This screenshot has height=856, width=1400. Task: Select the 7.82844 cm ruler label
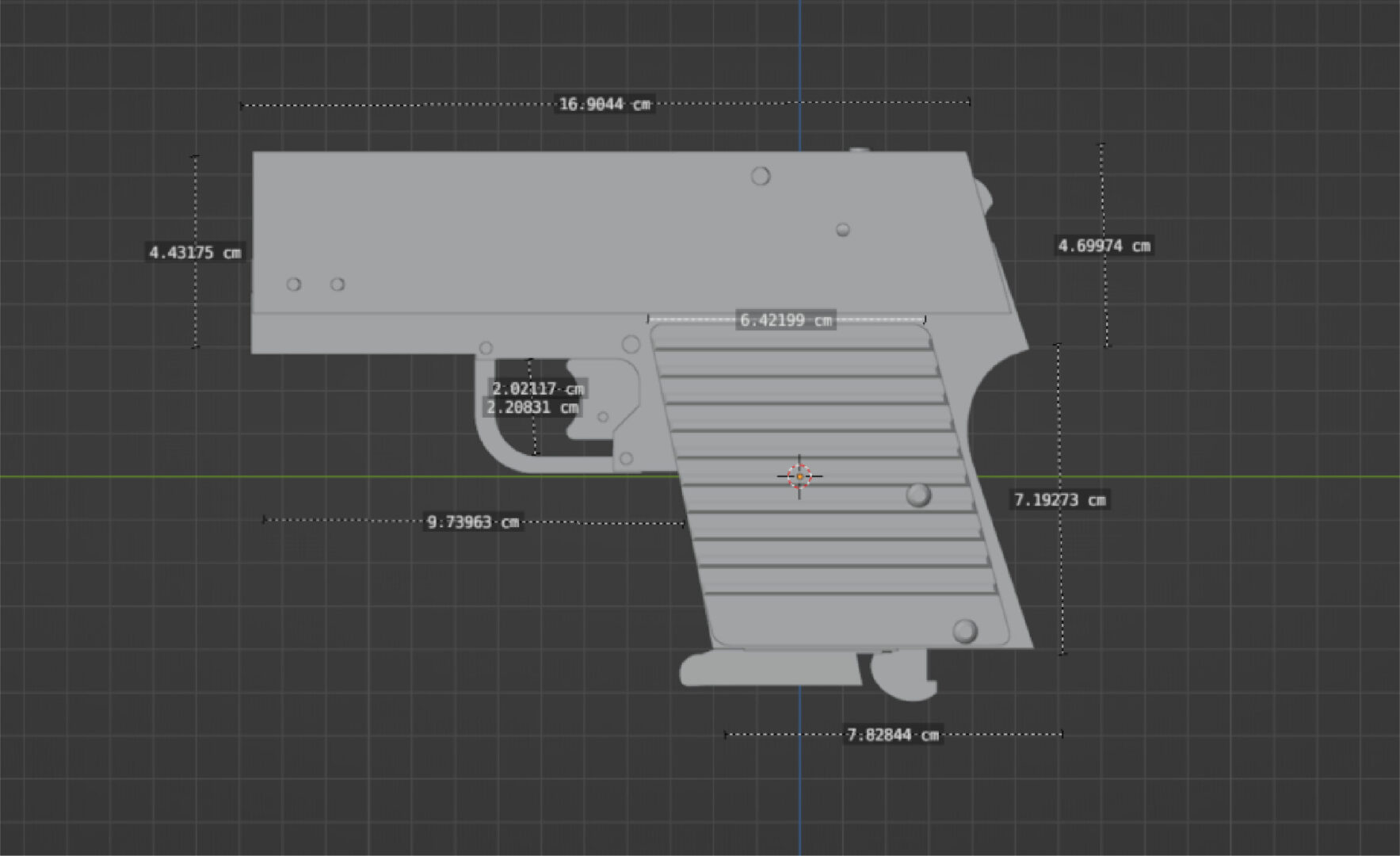893,735
